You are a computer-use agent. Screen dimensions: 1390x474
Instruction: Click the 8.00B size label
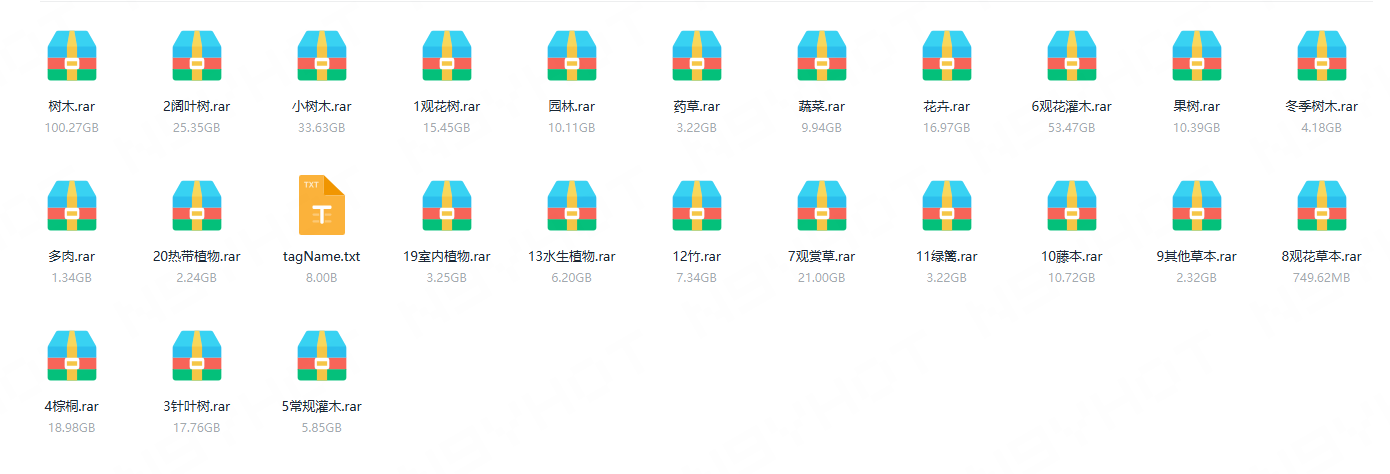click(x=322, y=278)
